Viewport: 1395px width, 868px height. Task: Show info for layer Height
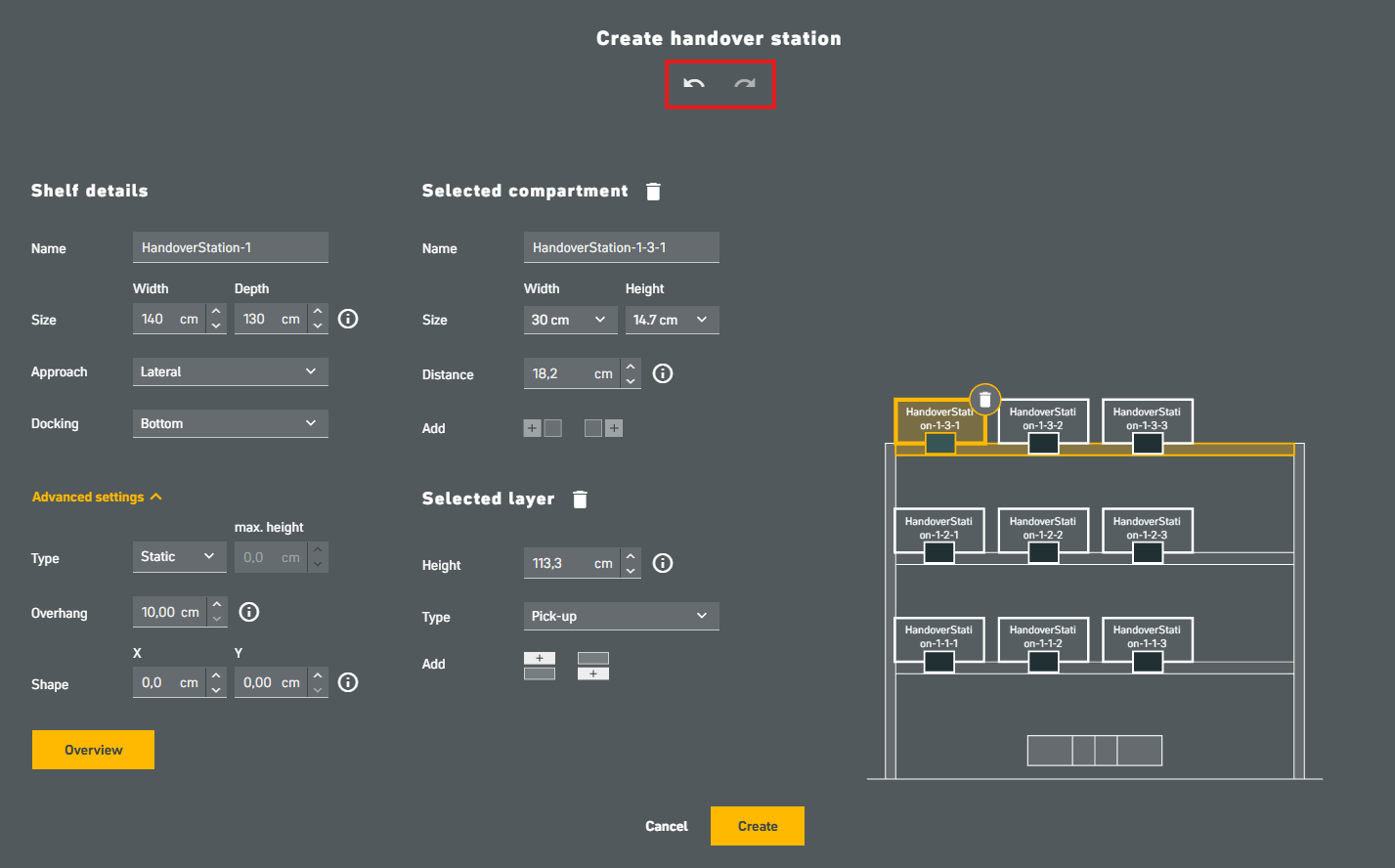(x=663, y=563)
